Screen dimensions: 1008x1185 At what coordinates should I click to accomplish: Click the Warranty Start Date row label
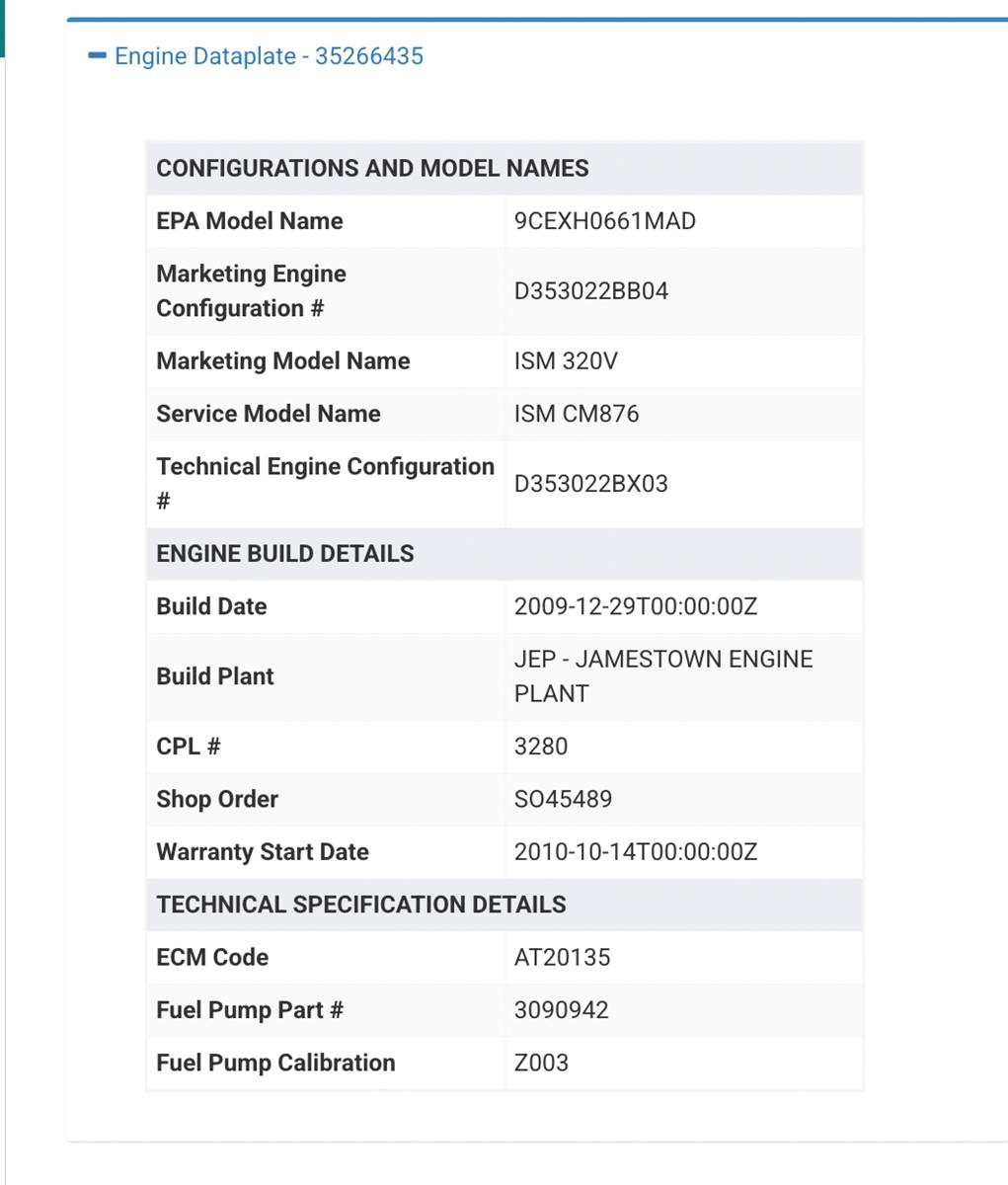[263, 852]
